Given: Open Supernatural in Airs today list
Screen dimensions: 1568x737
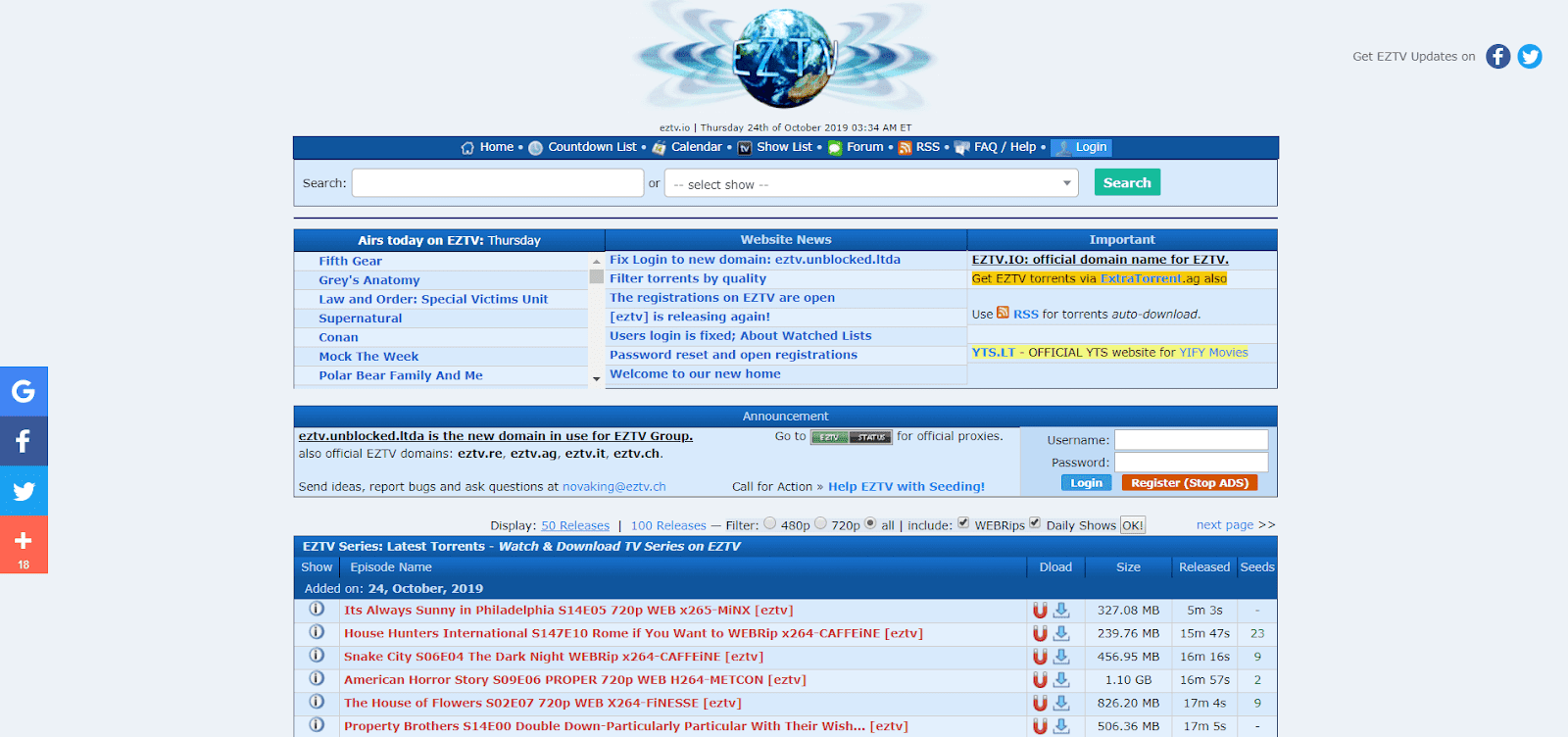Looking at the screenshot, I should click(x=361, y=319).
